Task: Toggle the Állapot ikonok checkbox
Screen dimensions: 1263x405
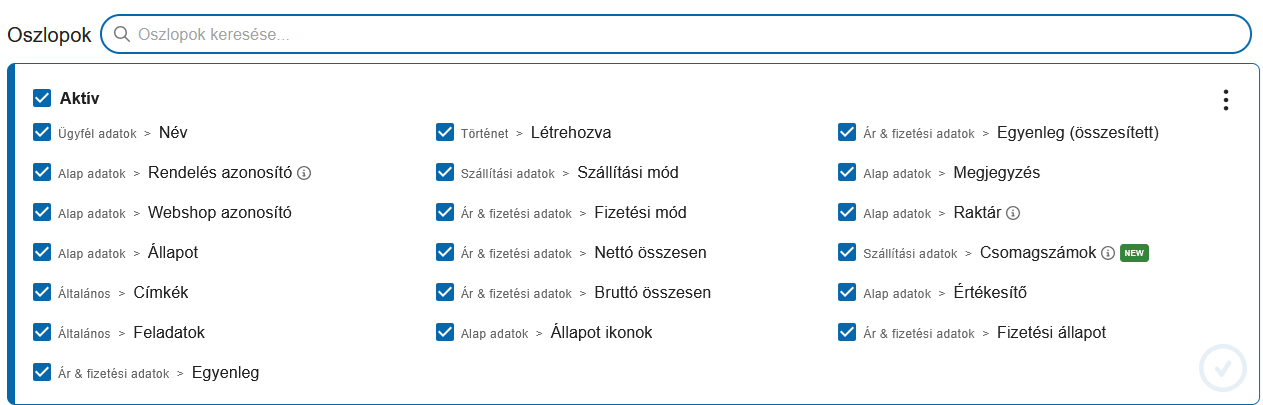Action: pos(445,332)
